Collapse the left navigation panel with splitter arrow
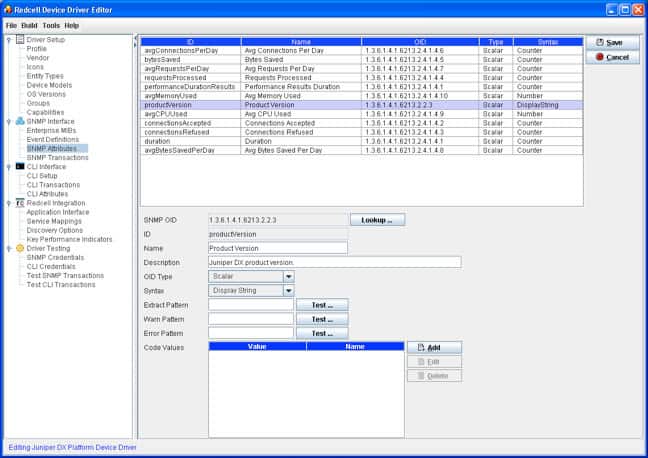 (x=135, y=38)
